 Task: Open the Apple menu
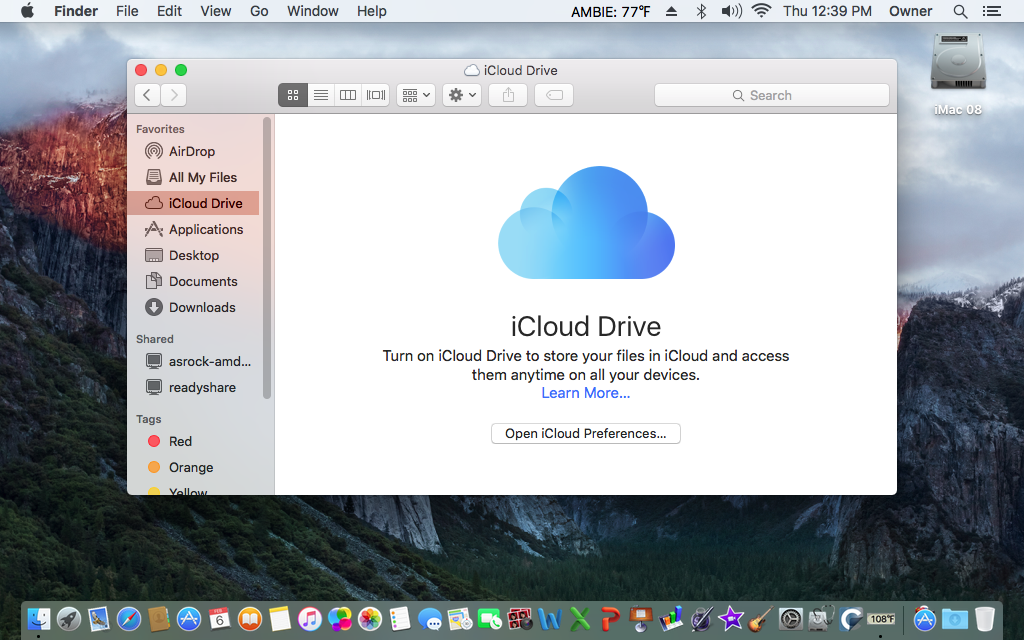click(27, 11)
